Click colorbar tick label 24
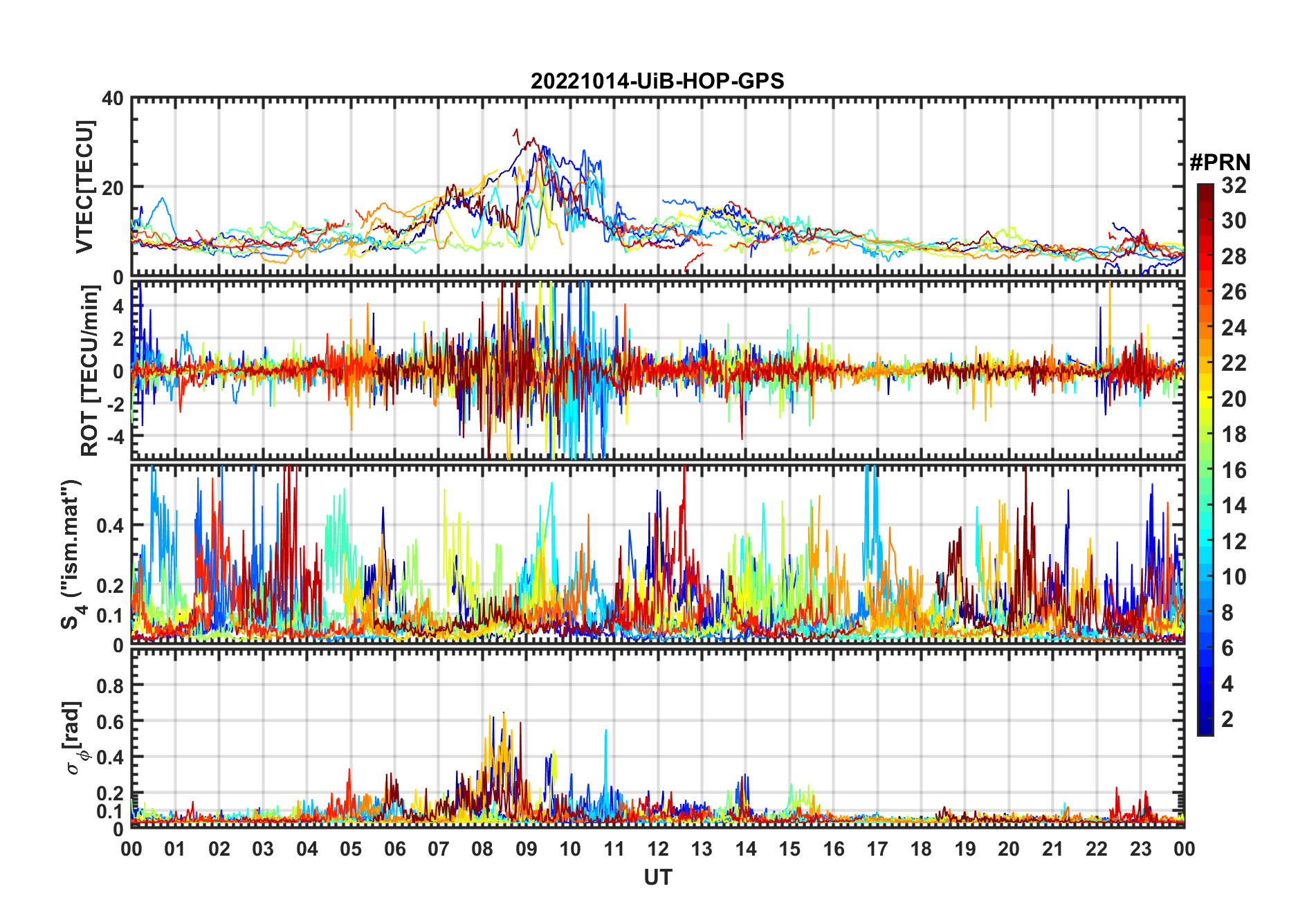The height and width of the screenshot is (920, 1316). (x=1234, y=327)
